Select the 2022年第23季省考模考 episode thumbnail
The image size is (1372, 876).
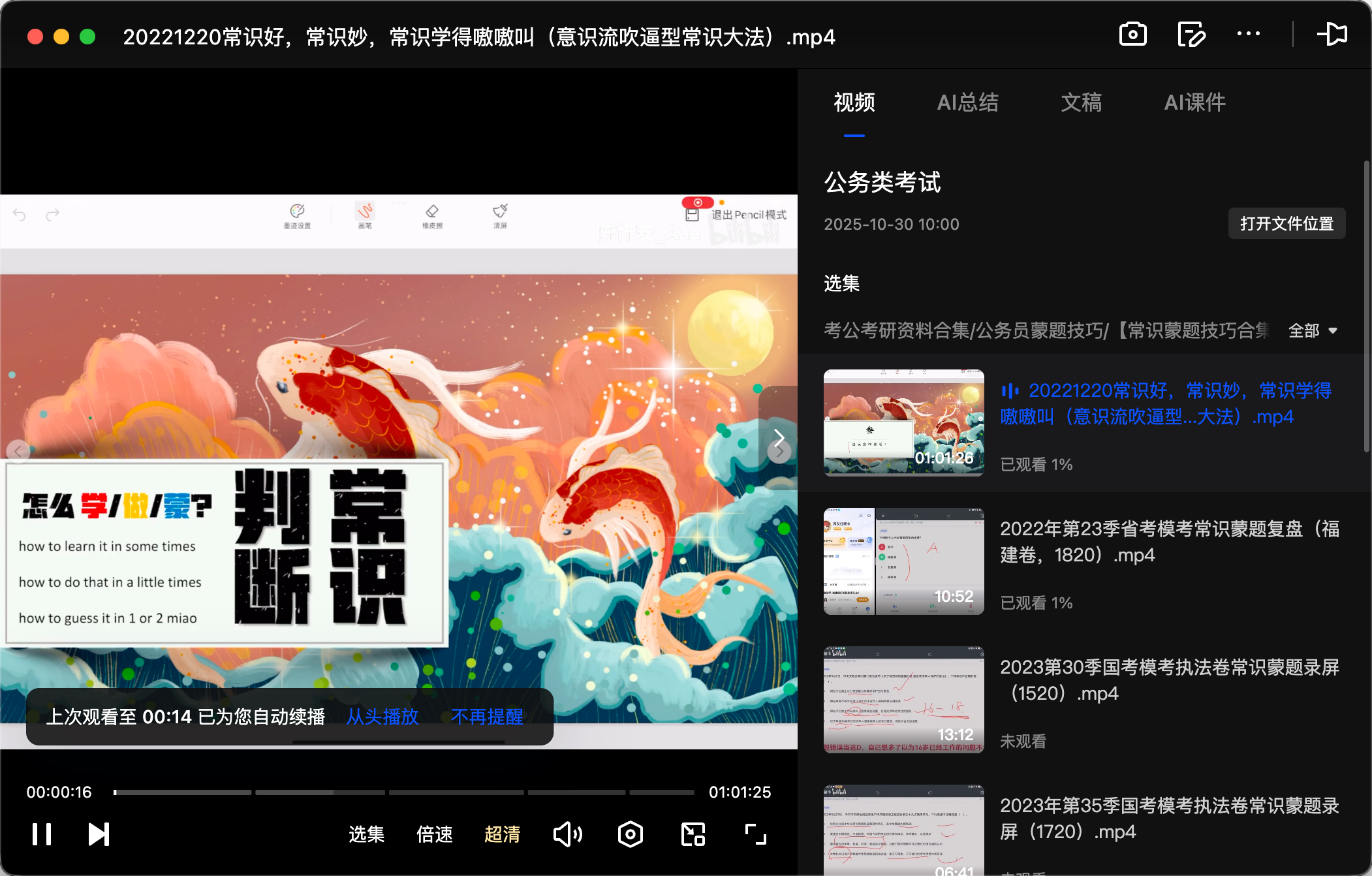click(903, 560)
